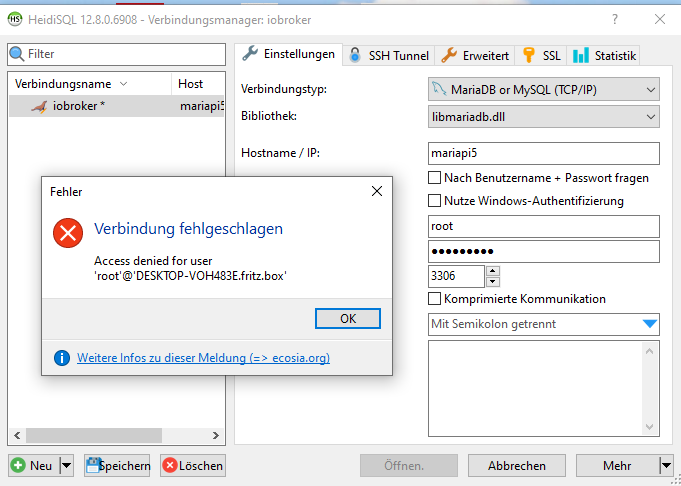Switch to the SSH Tunnel tab
This screenshot has height=486, width=681.
coord(389,56)
